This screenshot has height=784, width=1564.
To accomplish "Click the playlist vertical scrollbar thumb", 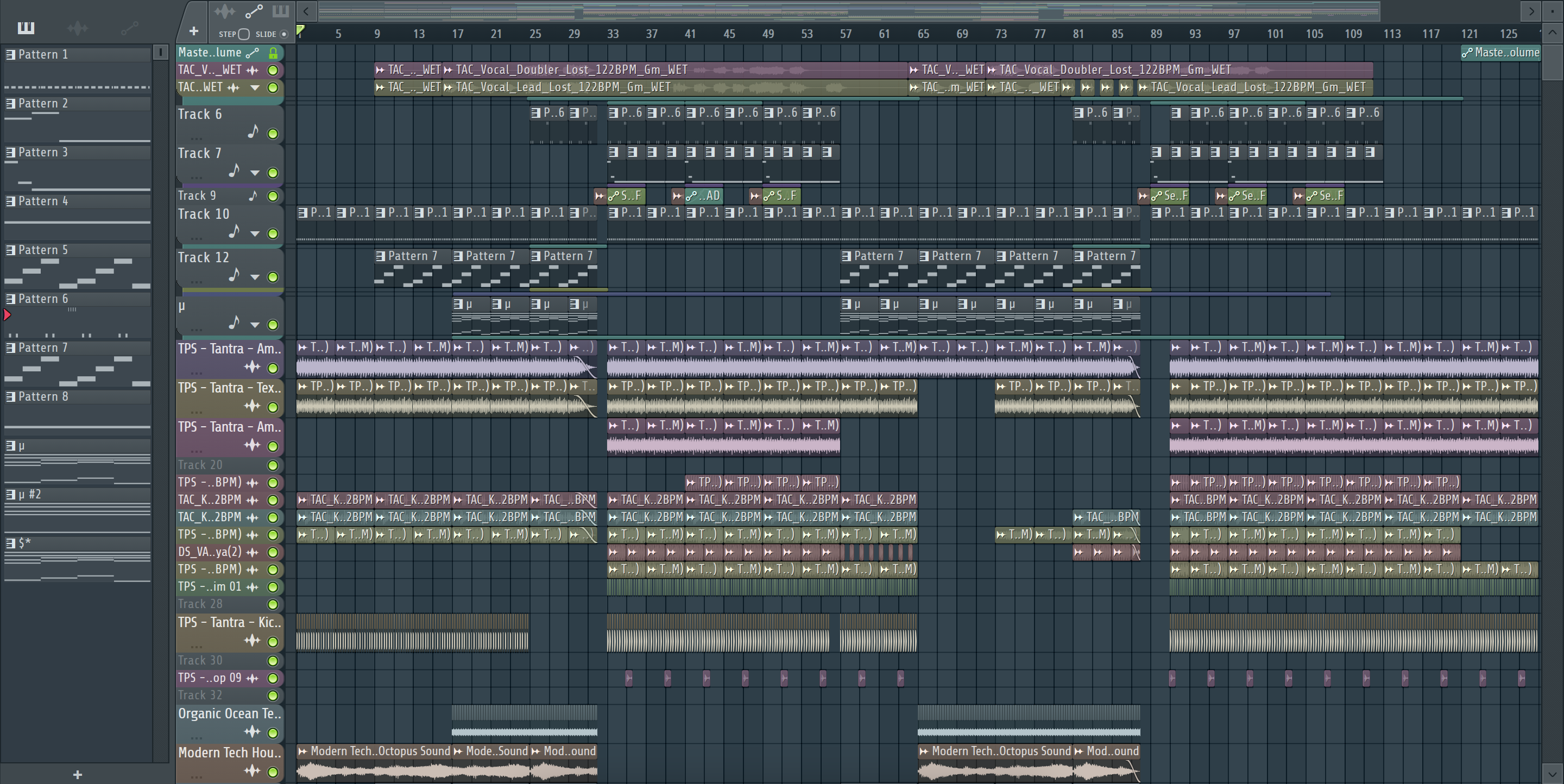I will (x=1553, y=61).
